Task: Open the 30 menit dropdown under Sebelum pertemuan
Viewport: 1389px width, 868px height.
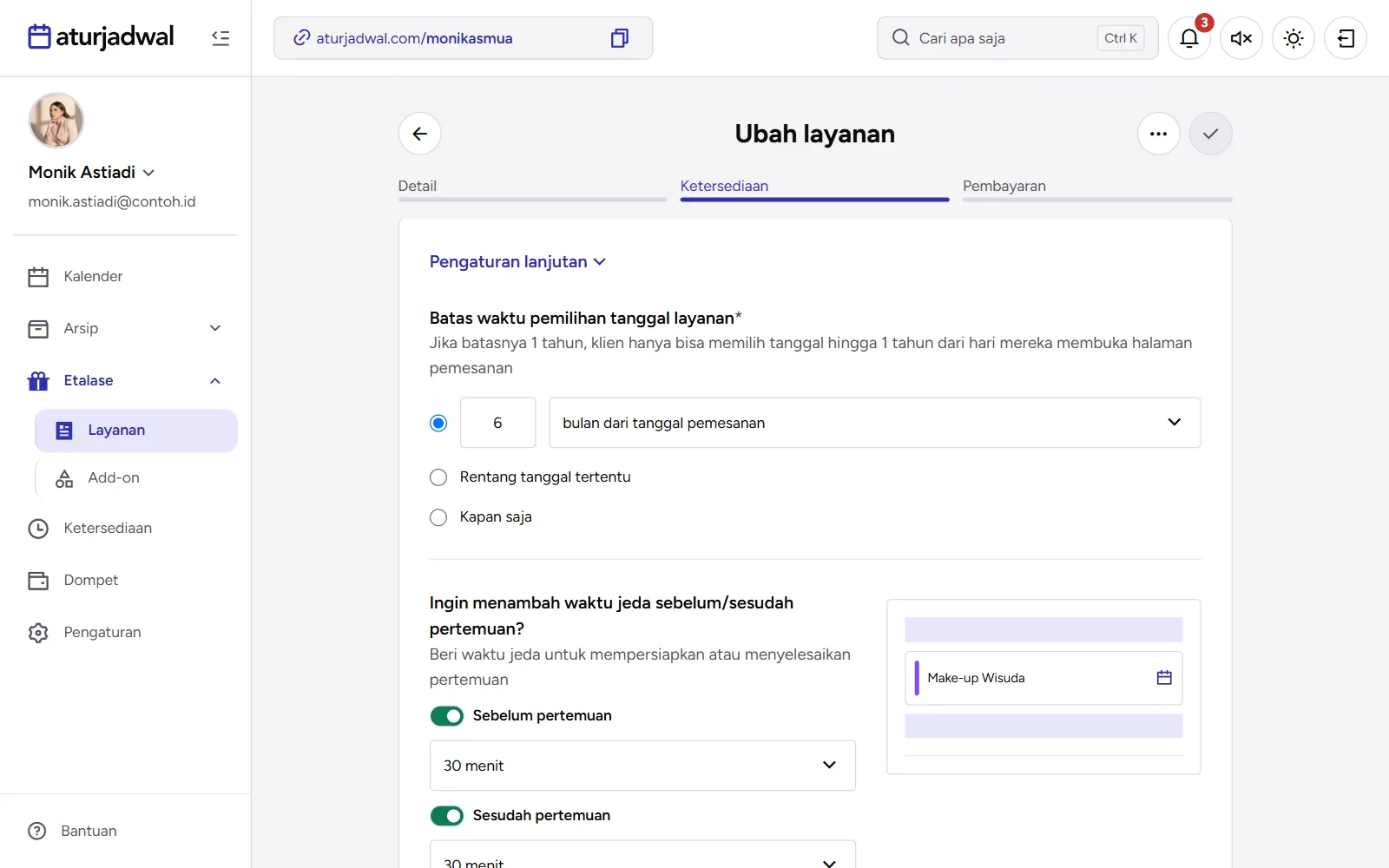Action: [642, 766]
